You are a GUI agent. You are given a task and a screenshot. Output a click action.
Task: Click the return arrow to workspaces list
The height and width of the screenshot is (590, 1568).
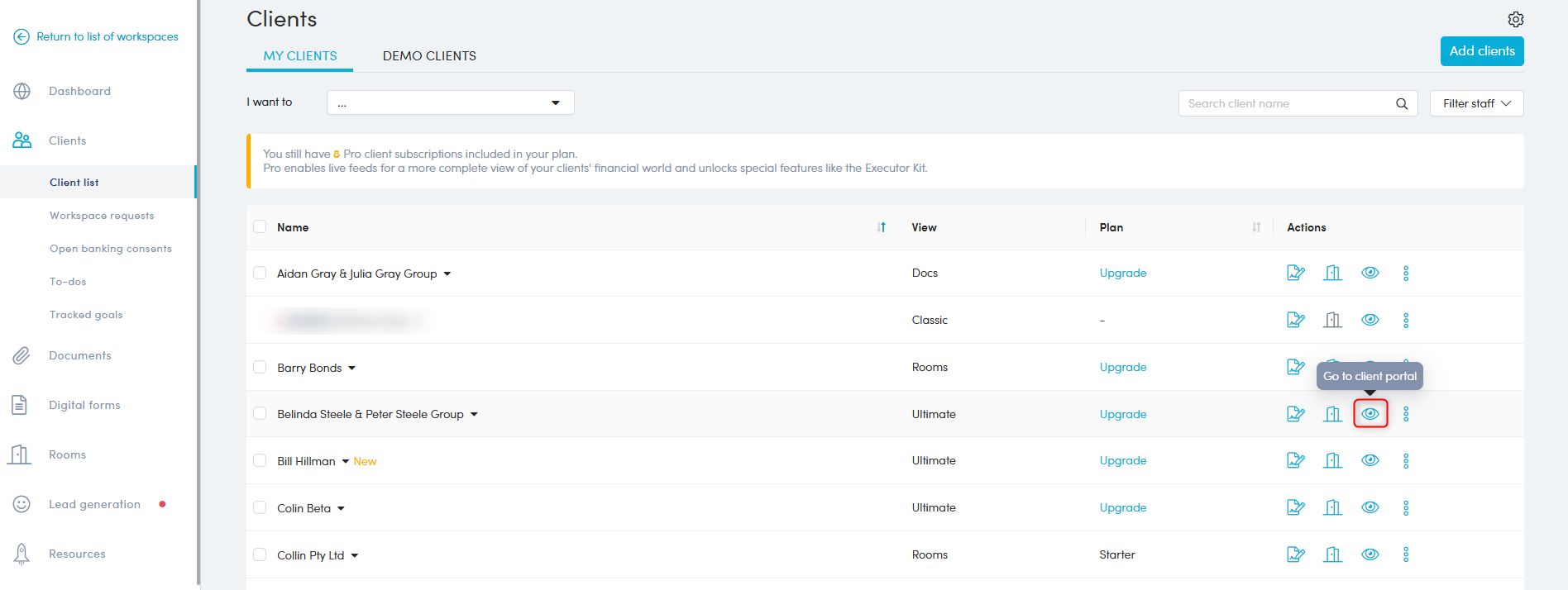point(22,36)
